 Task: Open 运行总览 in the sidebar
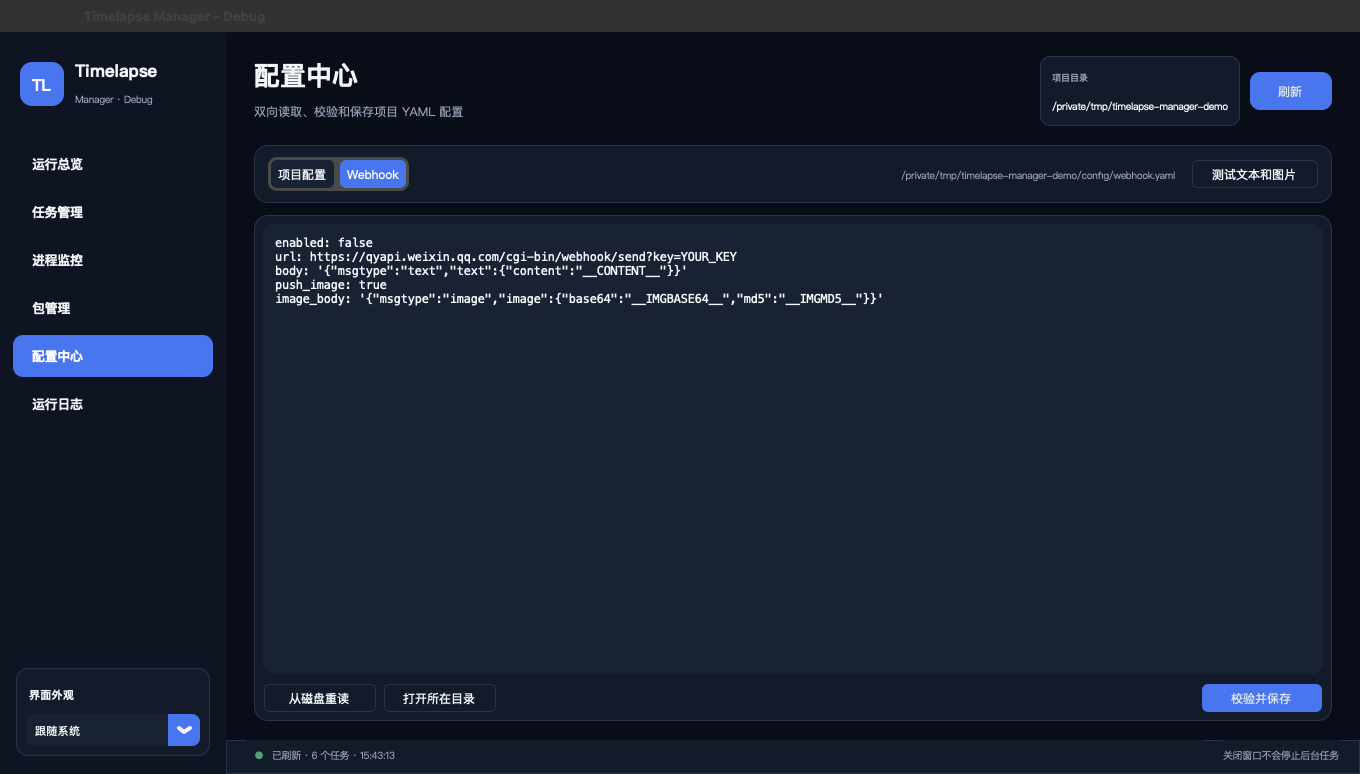tap(113, 164)
